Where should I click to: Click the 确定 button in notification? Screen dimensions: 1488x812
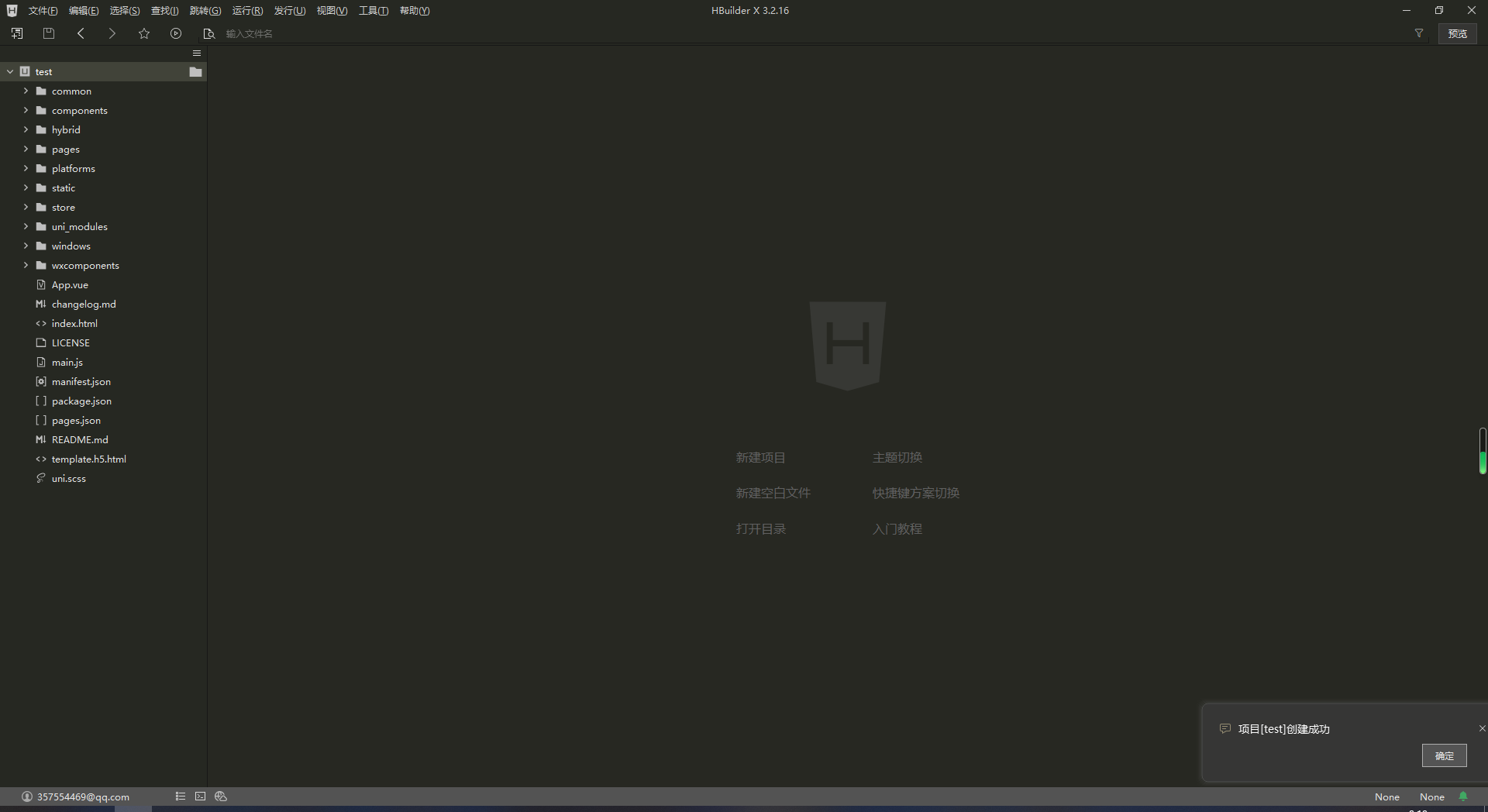pyautogui.click(x=1444, y=755)
